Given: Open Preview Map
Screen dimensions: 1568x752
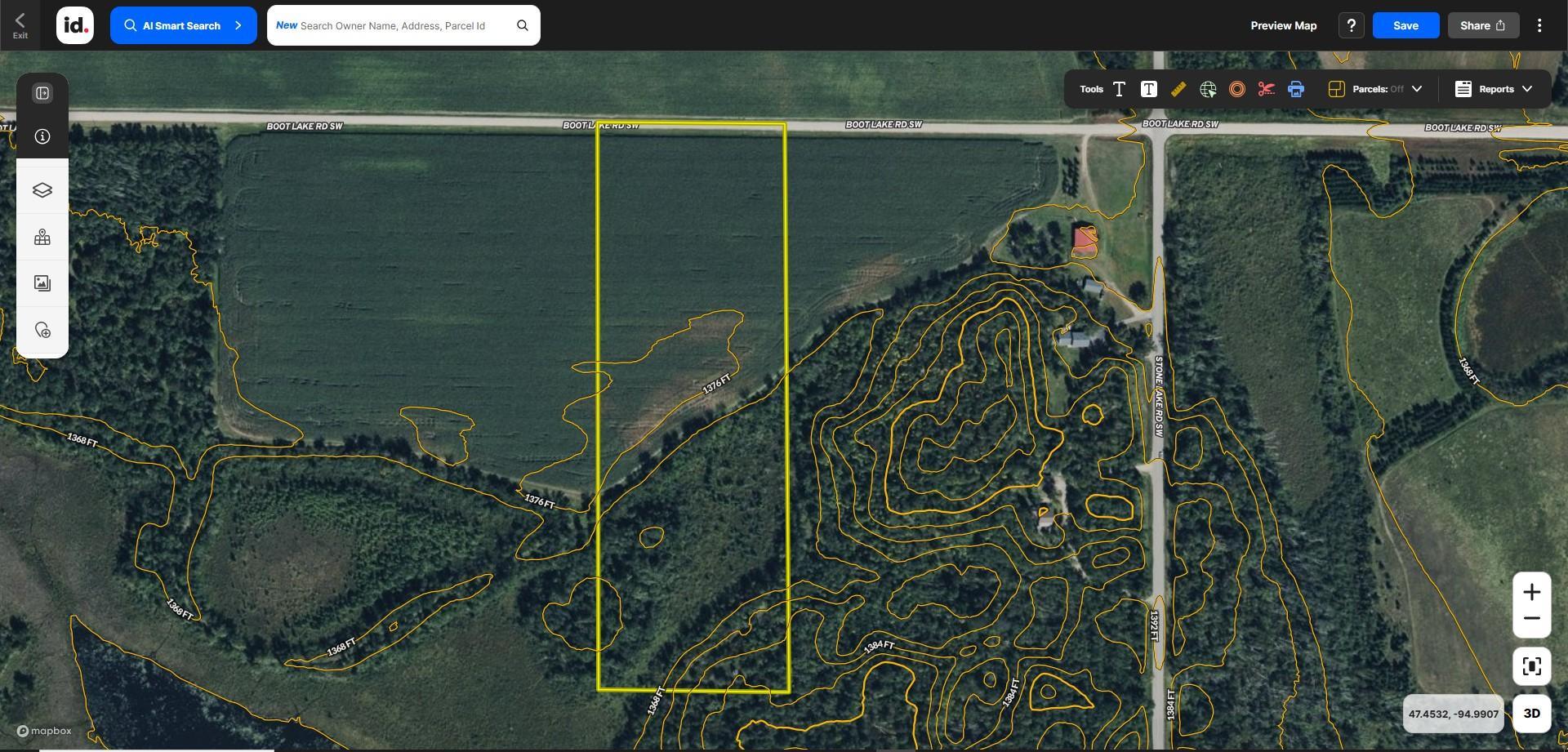Looking at the screenshot, I should pyautogui.click(x=1284, y=25).
